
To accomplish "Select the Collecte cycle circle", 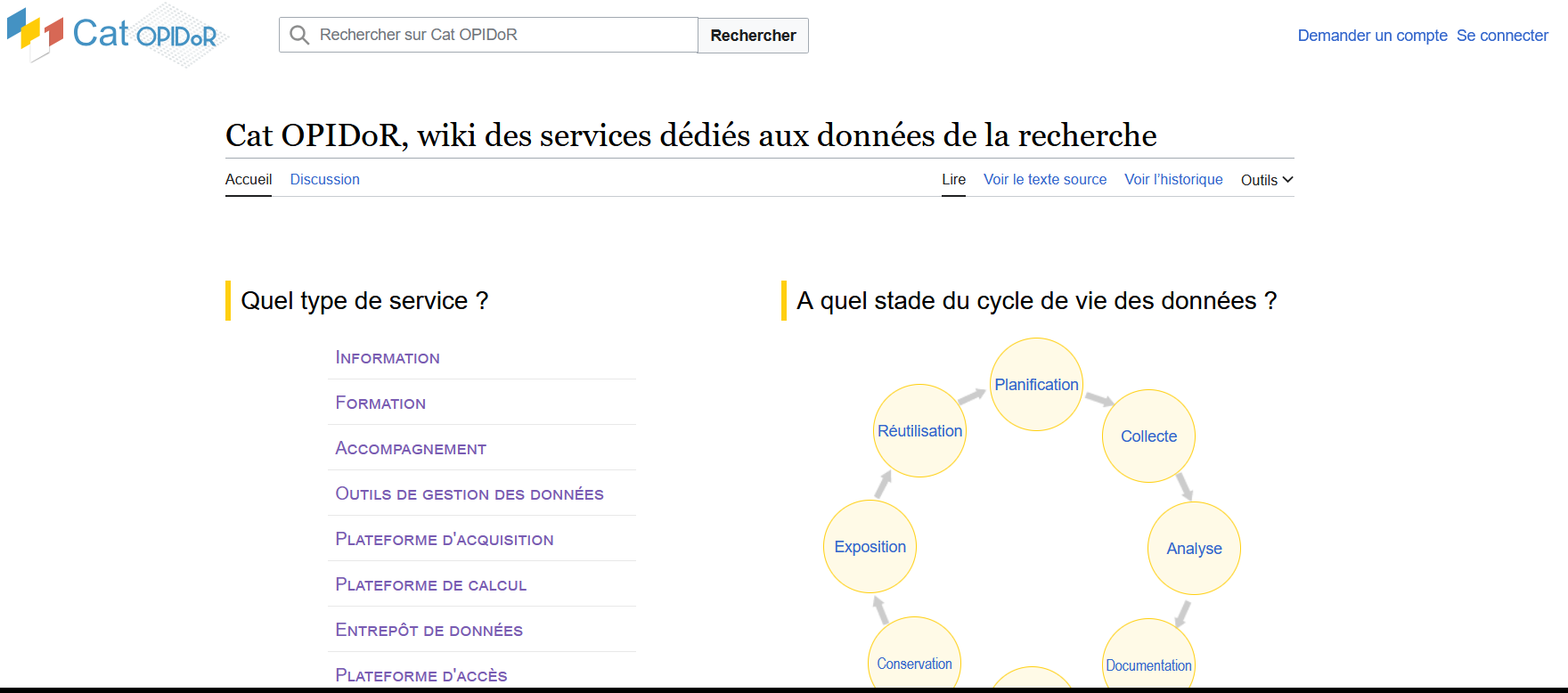I will [1148, 436].
